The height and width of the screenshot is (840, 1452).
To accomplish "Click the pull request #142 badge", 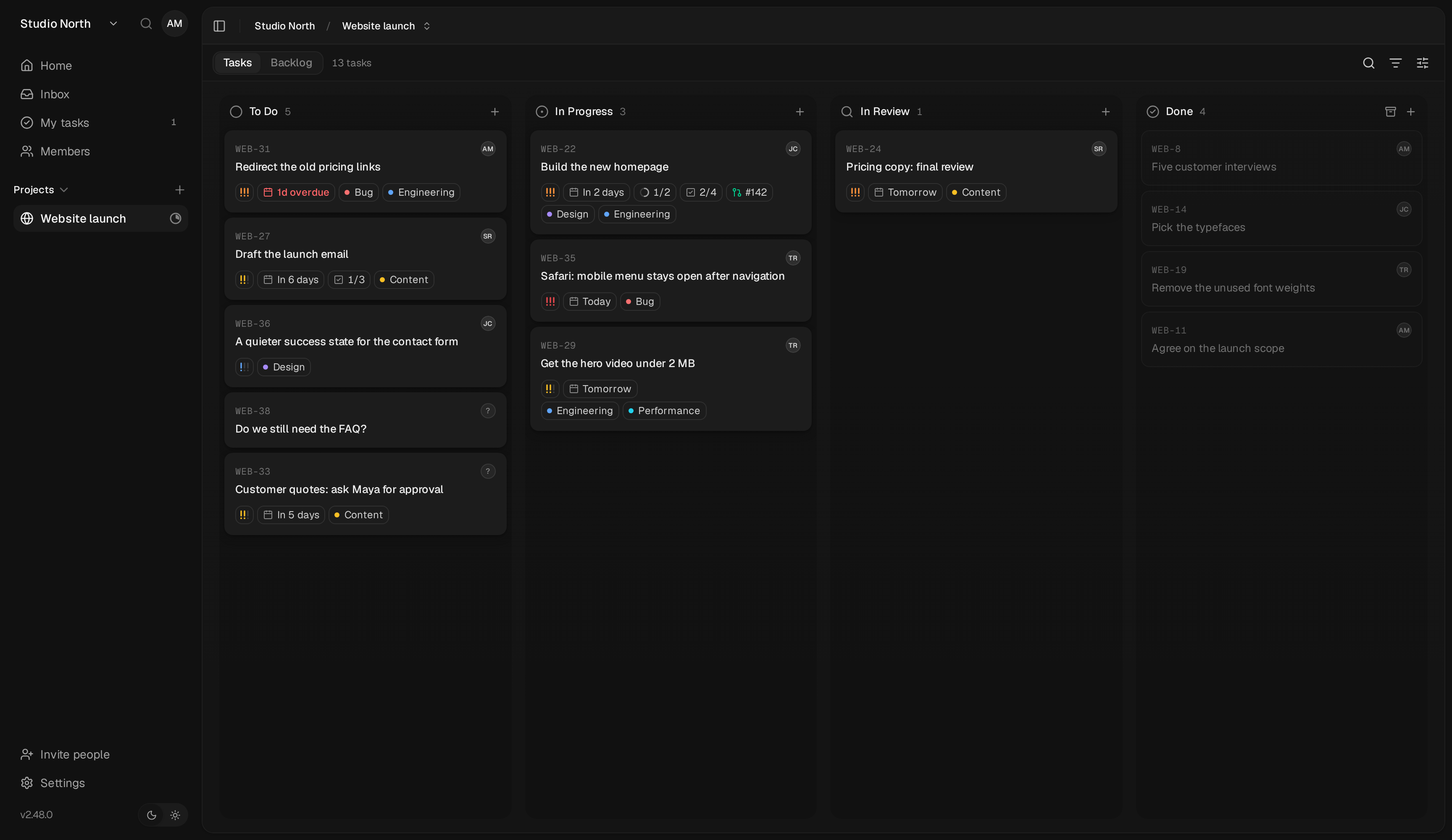I will (749, 192).
